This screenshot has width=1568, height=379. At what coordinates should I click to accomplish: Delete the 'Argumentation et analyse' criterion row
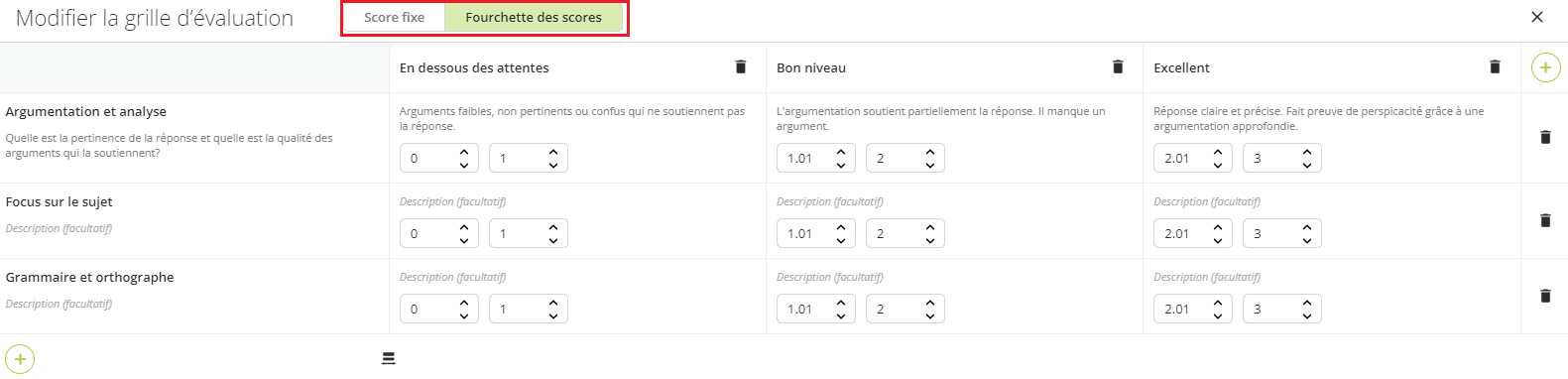(x=1545, y=137)
